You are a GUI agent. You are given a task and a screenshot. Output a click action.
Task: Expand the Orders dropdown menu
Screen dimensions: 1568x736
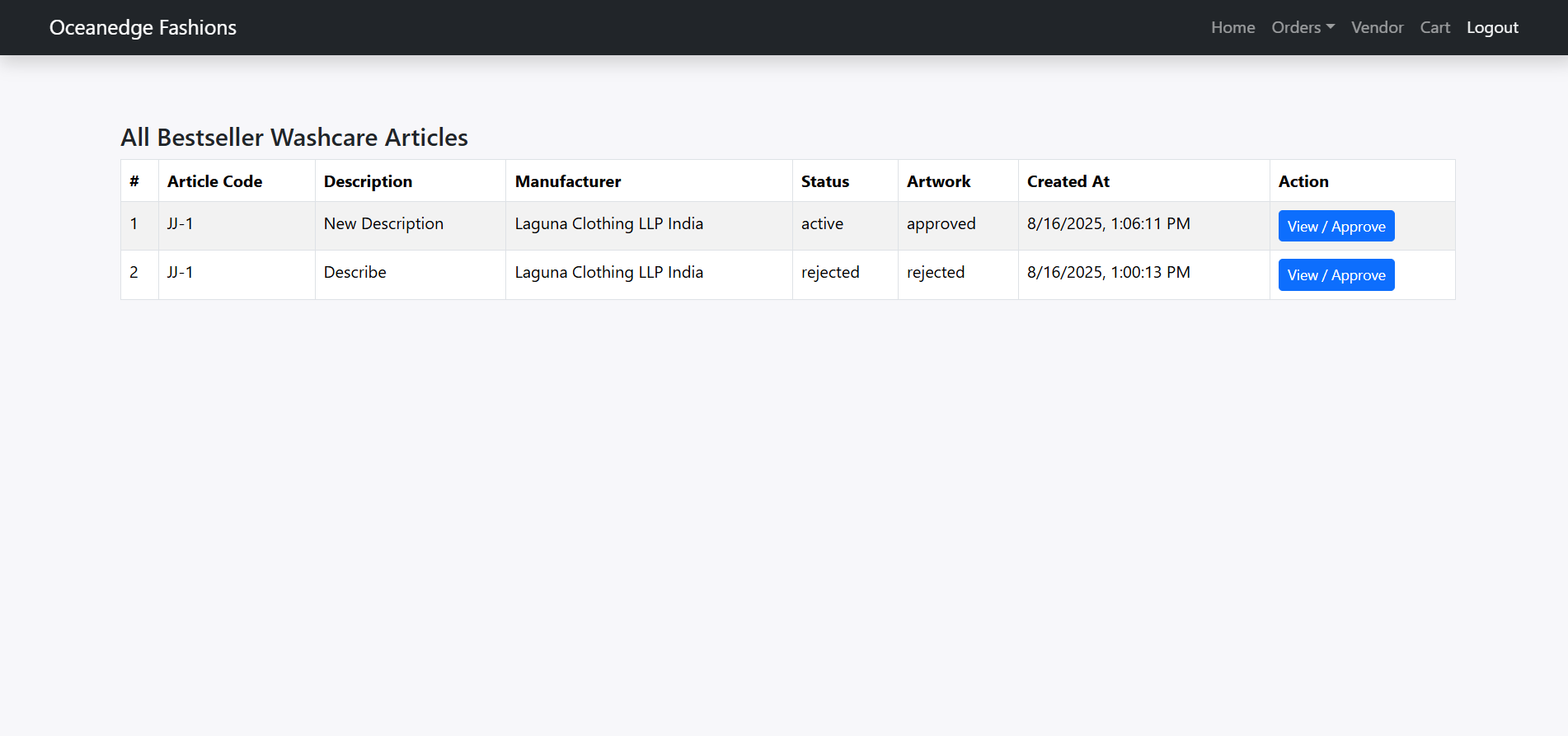(x=1303, y=27)
